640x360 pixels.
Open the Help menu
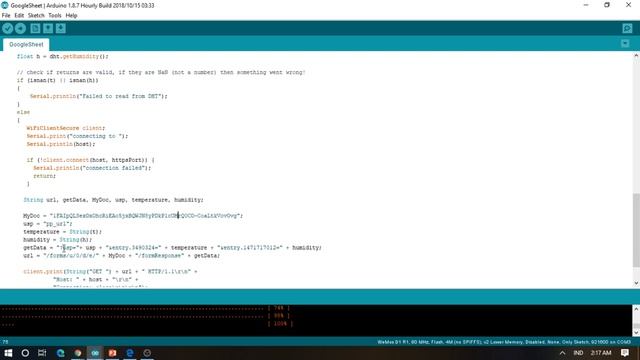(x=71, y=16)
